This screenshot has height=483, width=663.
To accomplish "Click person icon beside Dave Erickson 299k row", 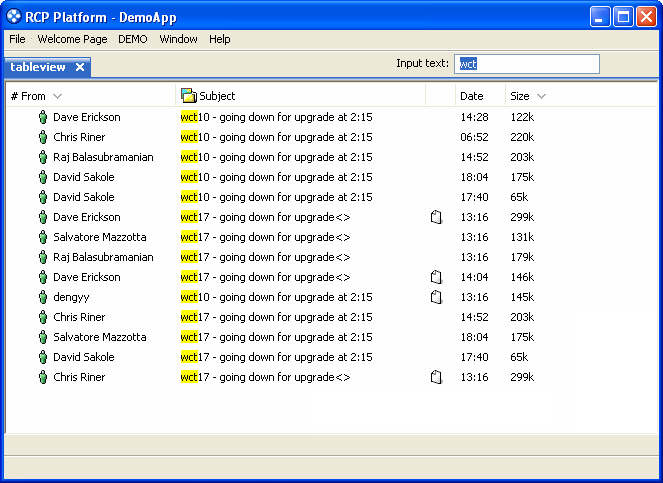I will (43, 217).
